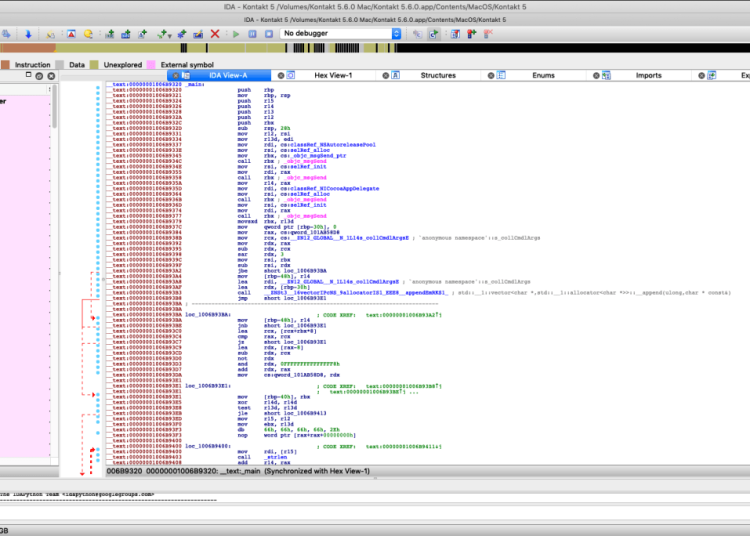Open the No debugger dropdown
Viewport: 750px width, 536px height.
pos(340,34)
